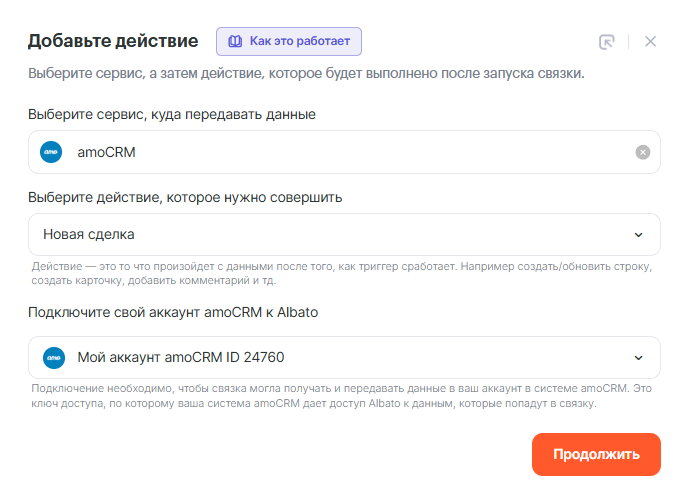Focus the amoCRM service input field
684x497 pixels.
340,152
